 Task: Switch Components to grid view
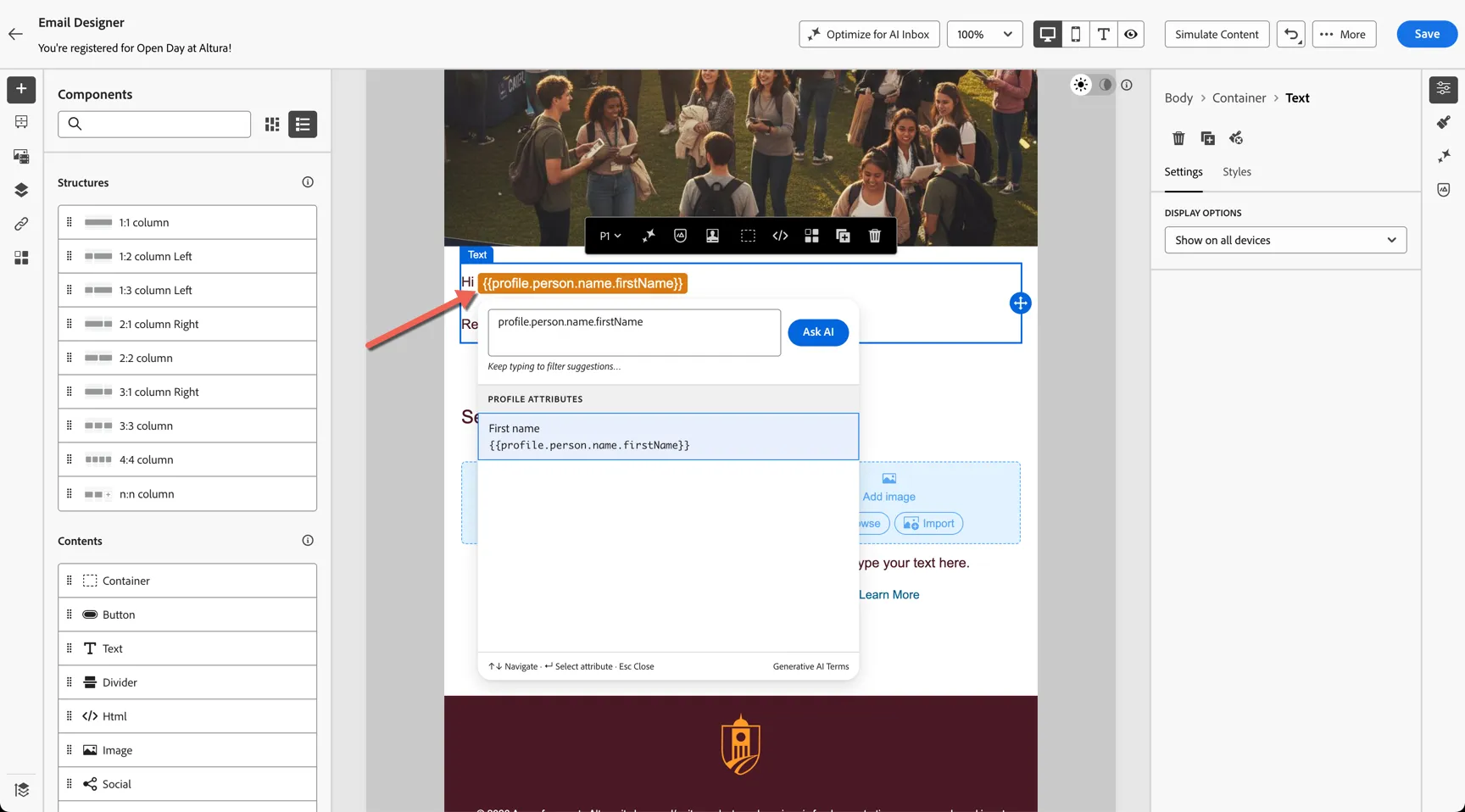point(272,125)
